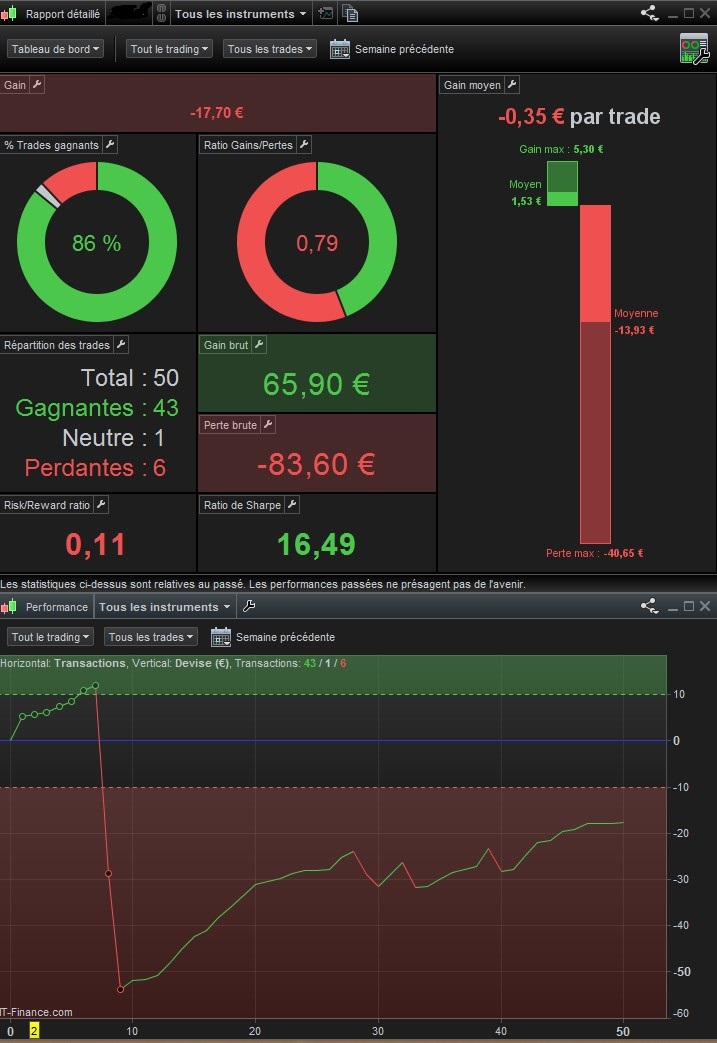Open the Tout le trading dropdown in report
This screenshot has height=1043, width=717.
pyautogui.click(x=169, y=49)
